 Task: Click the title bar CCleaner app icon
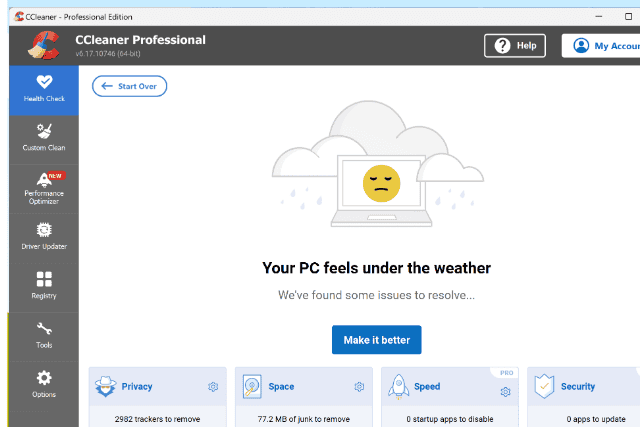coord(19,17)
